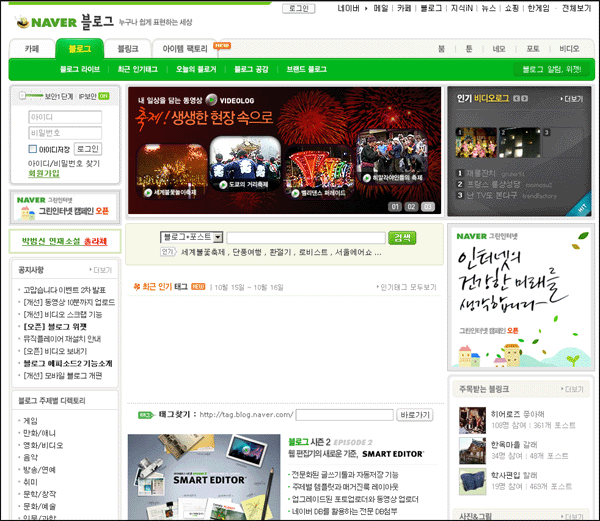Click the VIDEOLOG round logo icon

click(x=211, y=100)
